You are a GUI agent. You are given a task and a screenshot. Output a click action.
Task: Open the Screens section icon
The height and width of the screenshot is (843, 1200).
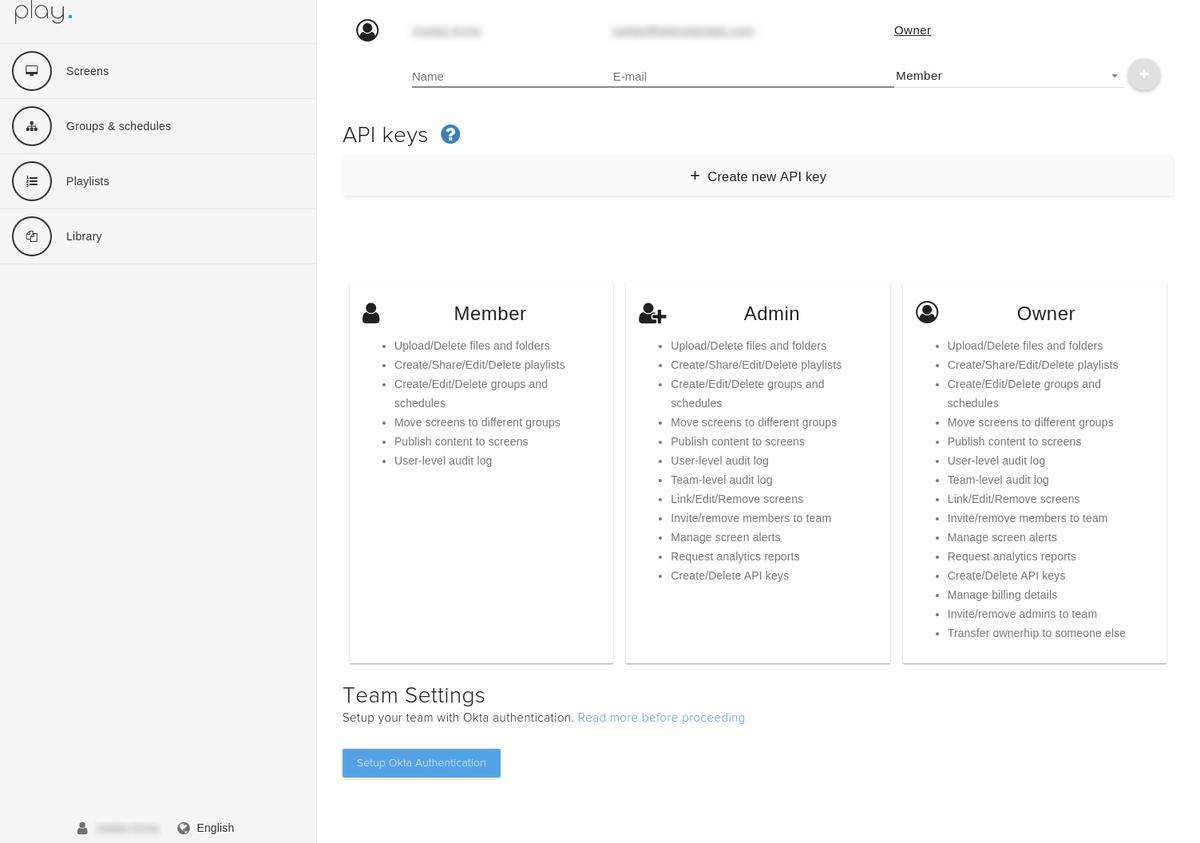32,71
